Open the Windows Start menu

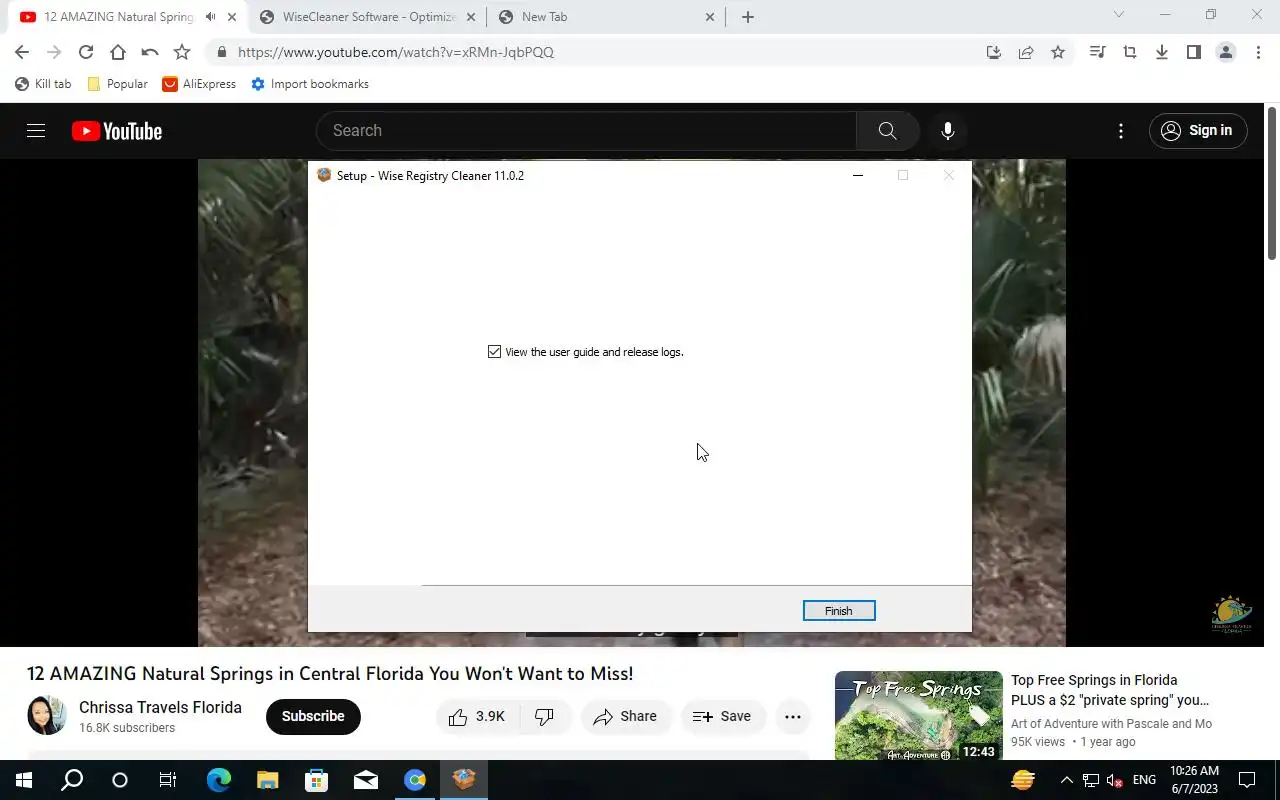click(x=24, y=780)
